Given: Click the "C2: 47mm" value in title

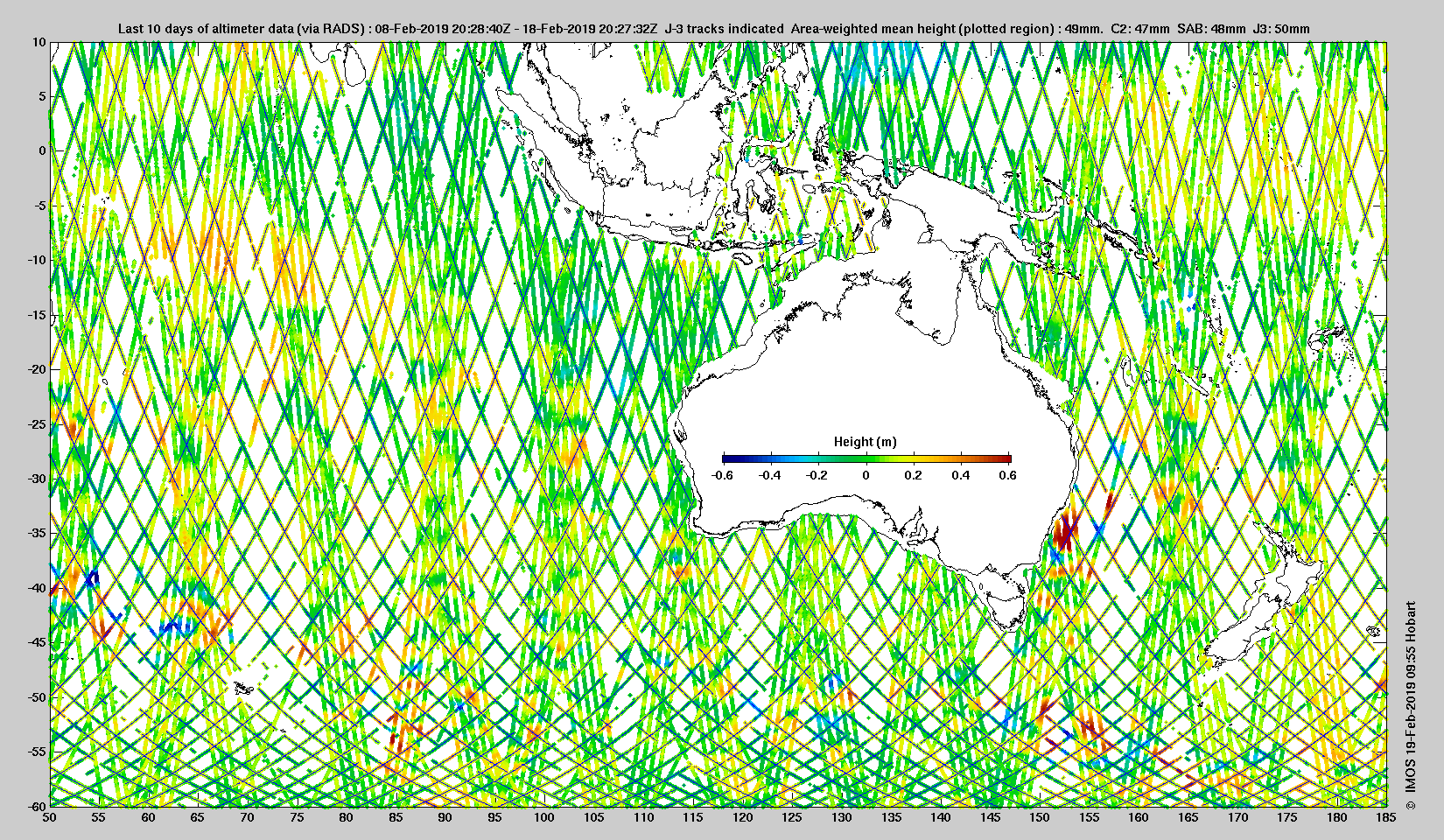Looking at the screenshot, I should [1139, 28].
